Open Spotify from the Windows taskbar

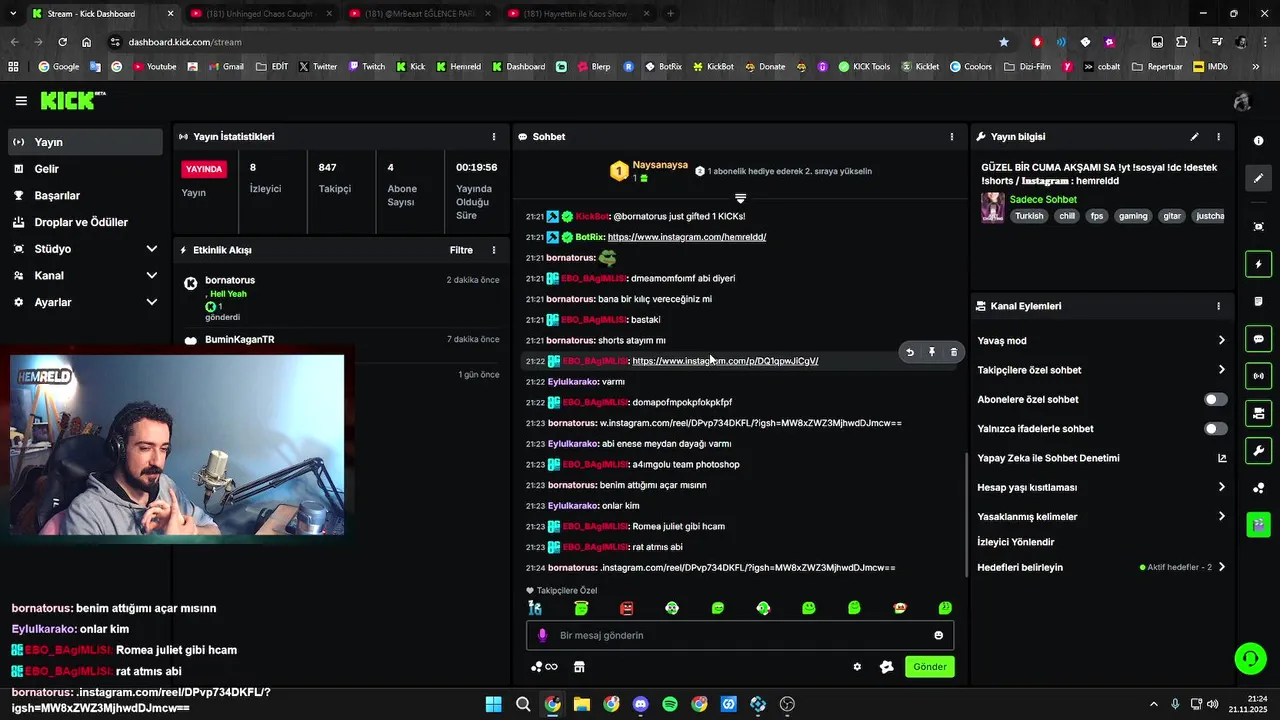coord(670,704)
